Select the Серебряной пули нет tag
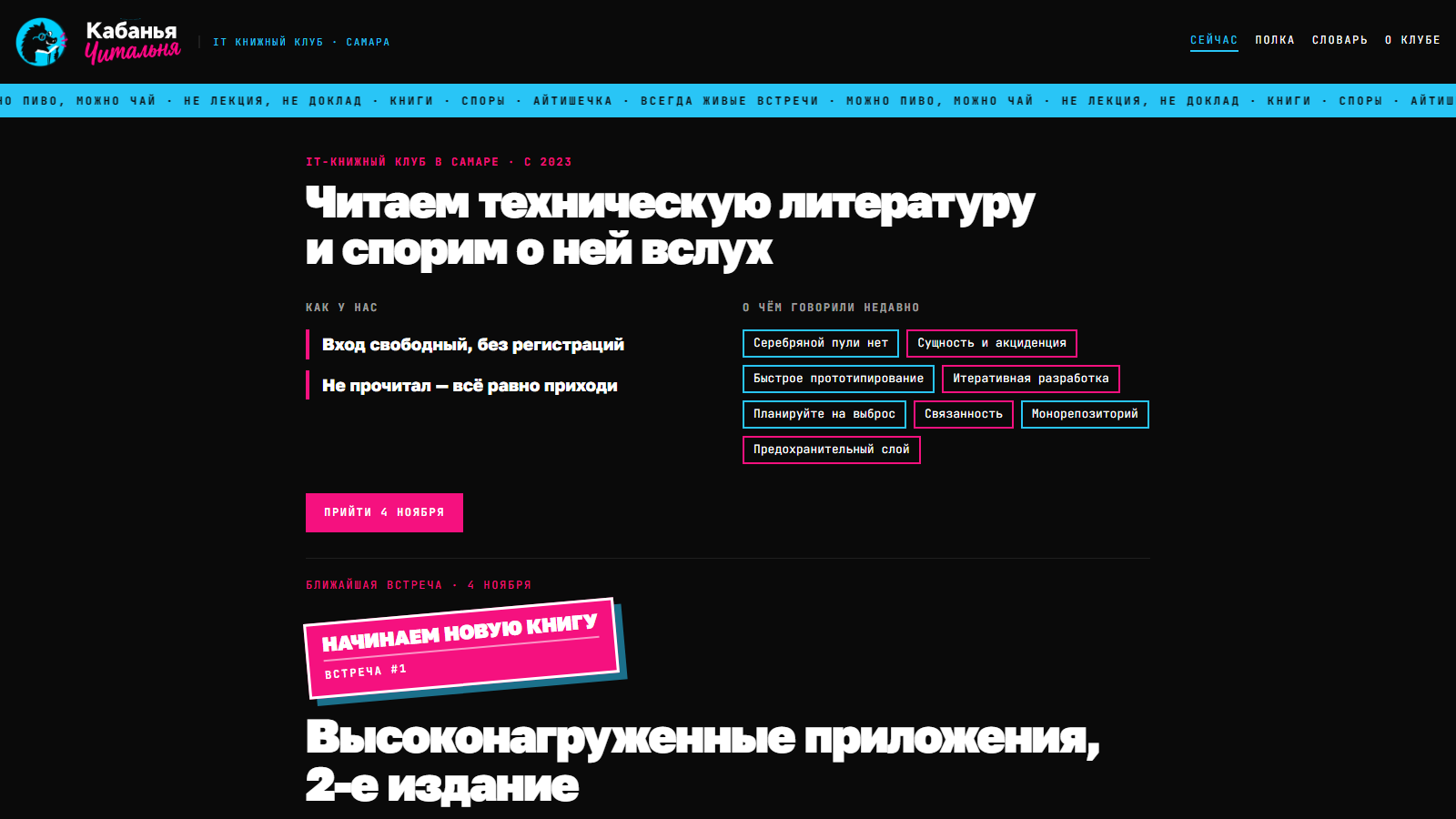 pos(821,343)
